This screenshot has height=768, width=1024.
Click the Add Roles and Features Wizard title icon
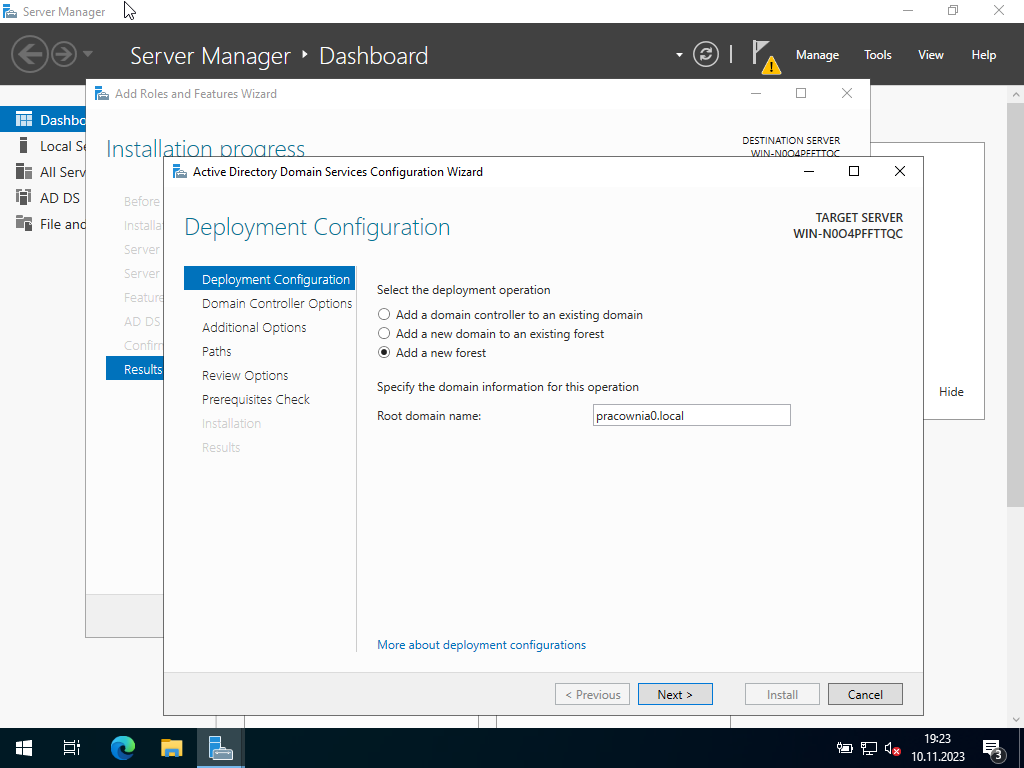pos(102,93)
